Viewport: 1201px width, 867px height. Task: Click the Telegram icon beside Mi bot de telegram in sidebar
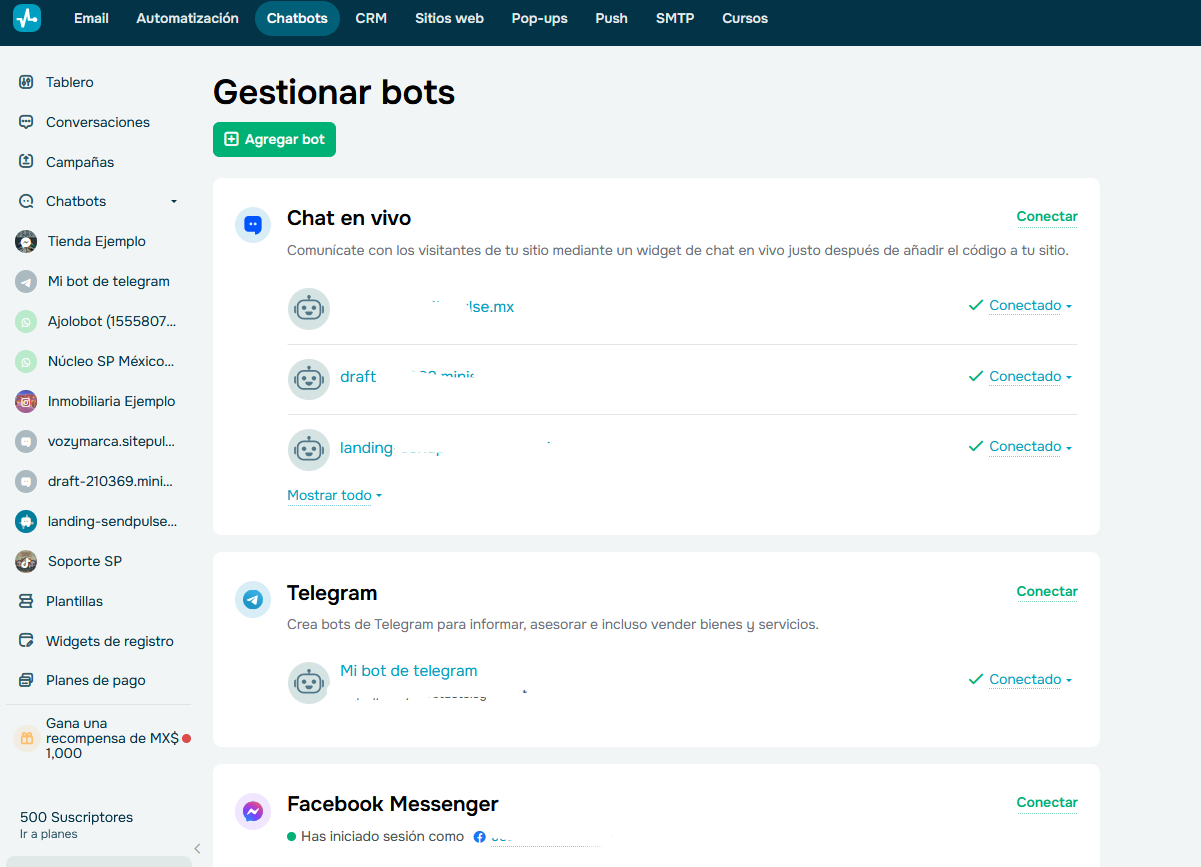(x=26, y=281)
